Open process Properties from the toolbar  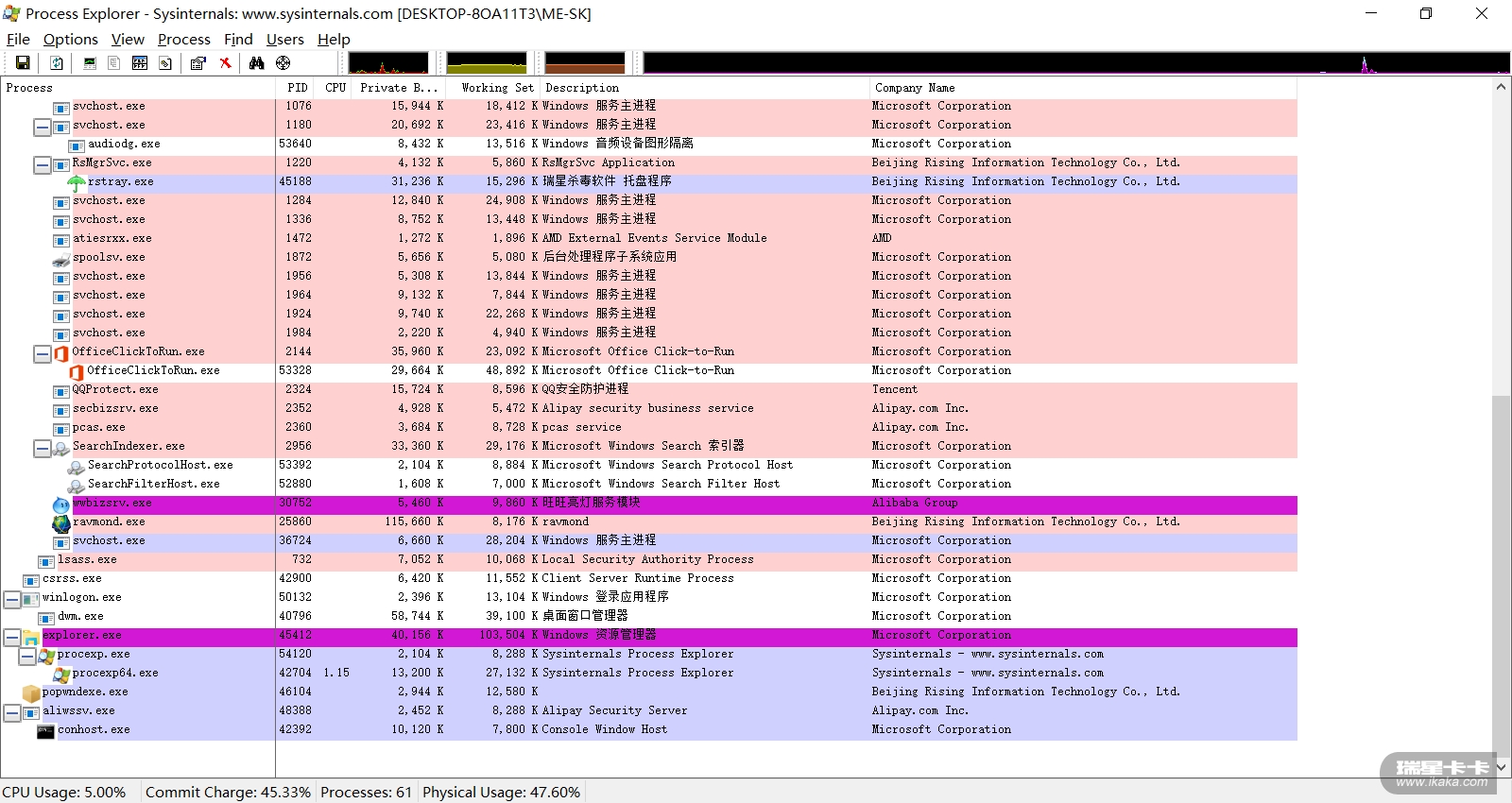(x=198, y=63)
